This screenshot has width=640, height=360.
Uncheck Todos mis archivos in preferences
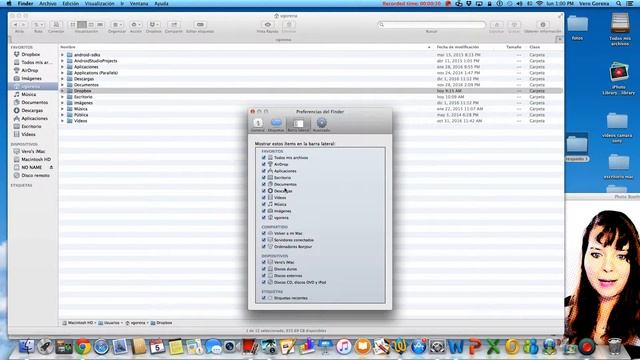[264, 158]
